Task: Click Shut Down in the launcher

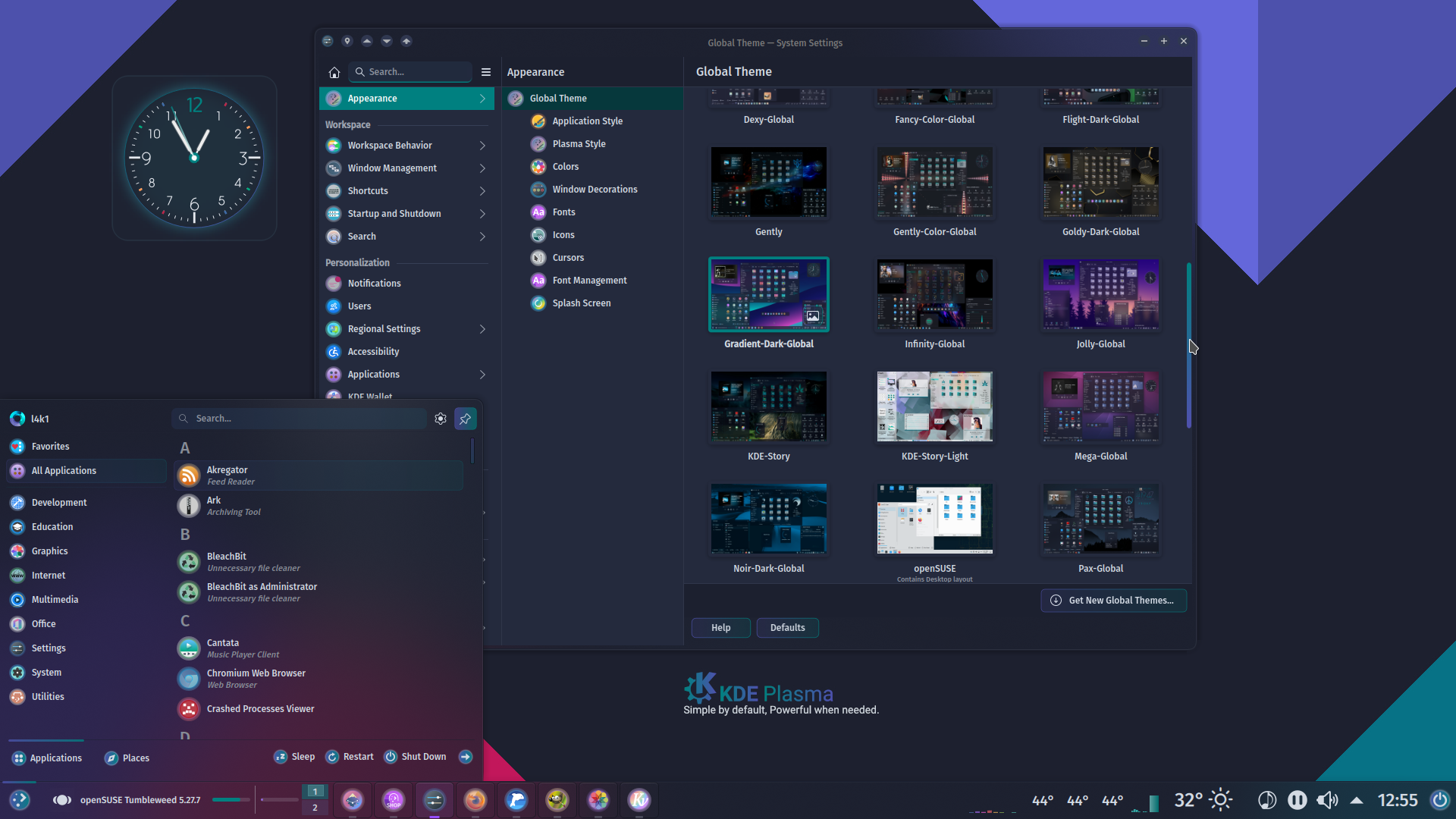Action: 415,757
